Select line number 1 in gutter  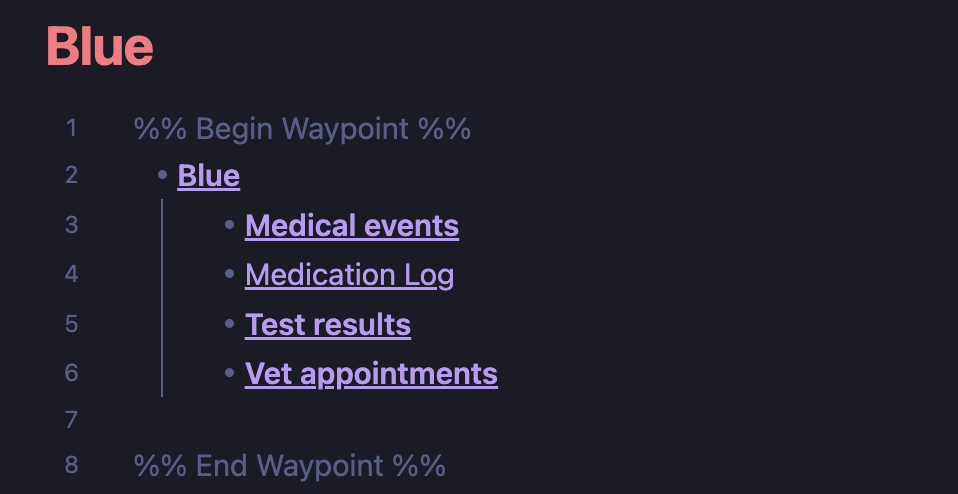point(71,128)
